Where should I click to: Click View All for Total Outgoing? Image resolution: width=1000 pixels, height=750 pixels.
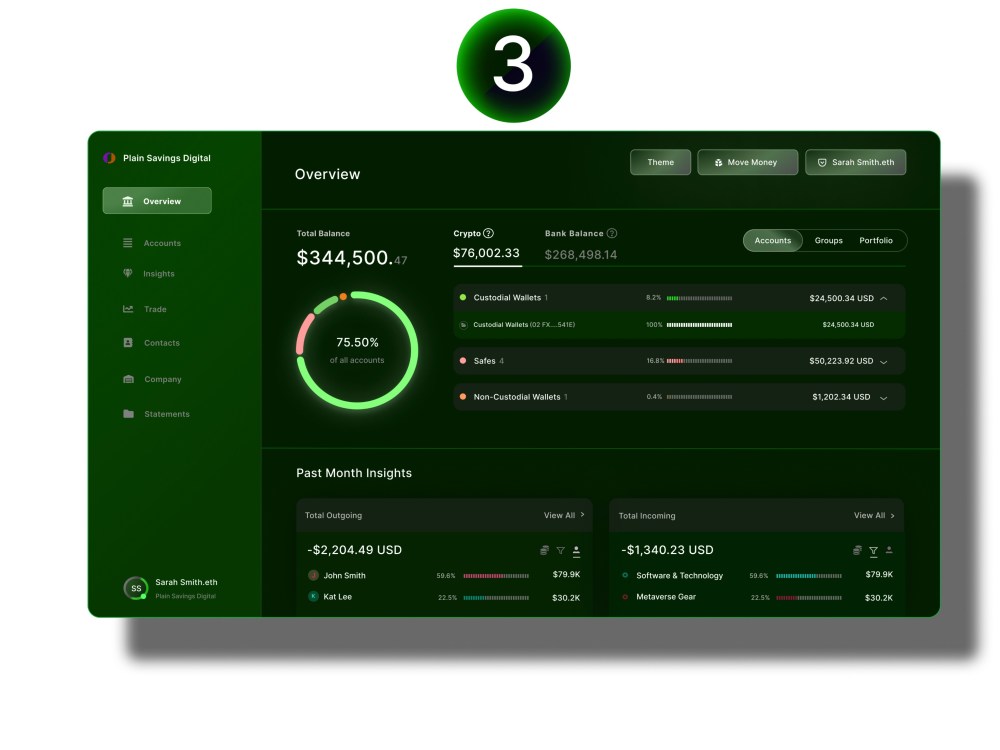coord(564,515)
